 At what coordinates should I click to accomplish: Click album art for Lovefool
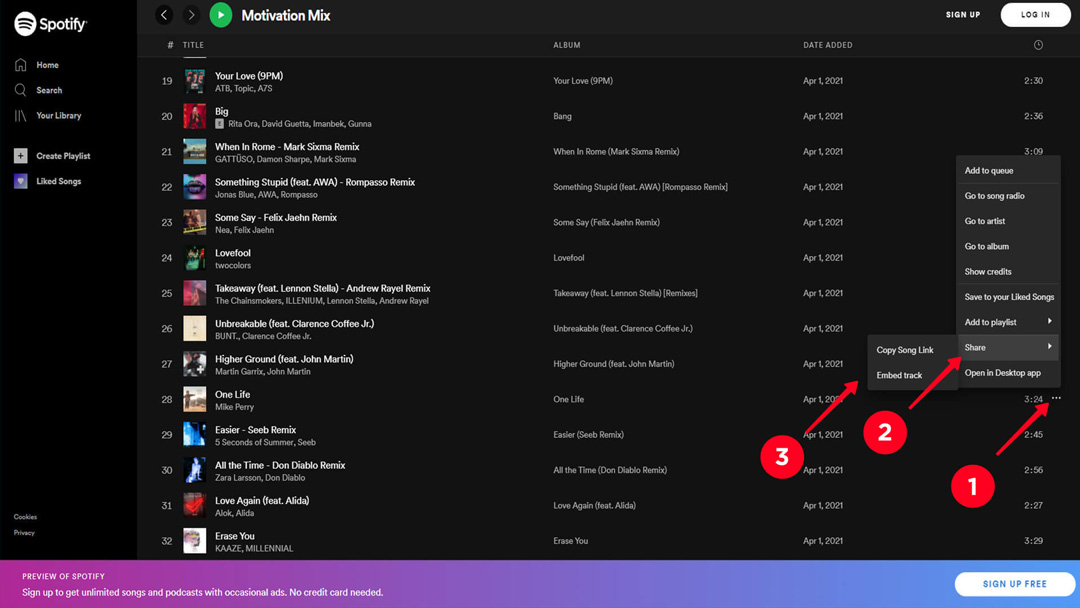(194, 258)
